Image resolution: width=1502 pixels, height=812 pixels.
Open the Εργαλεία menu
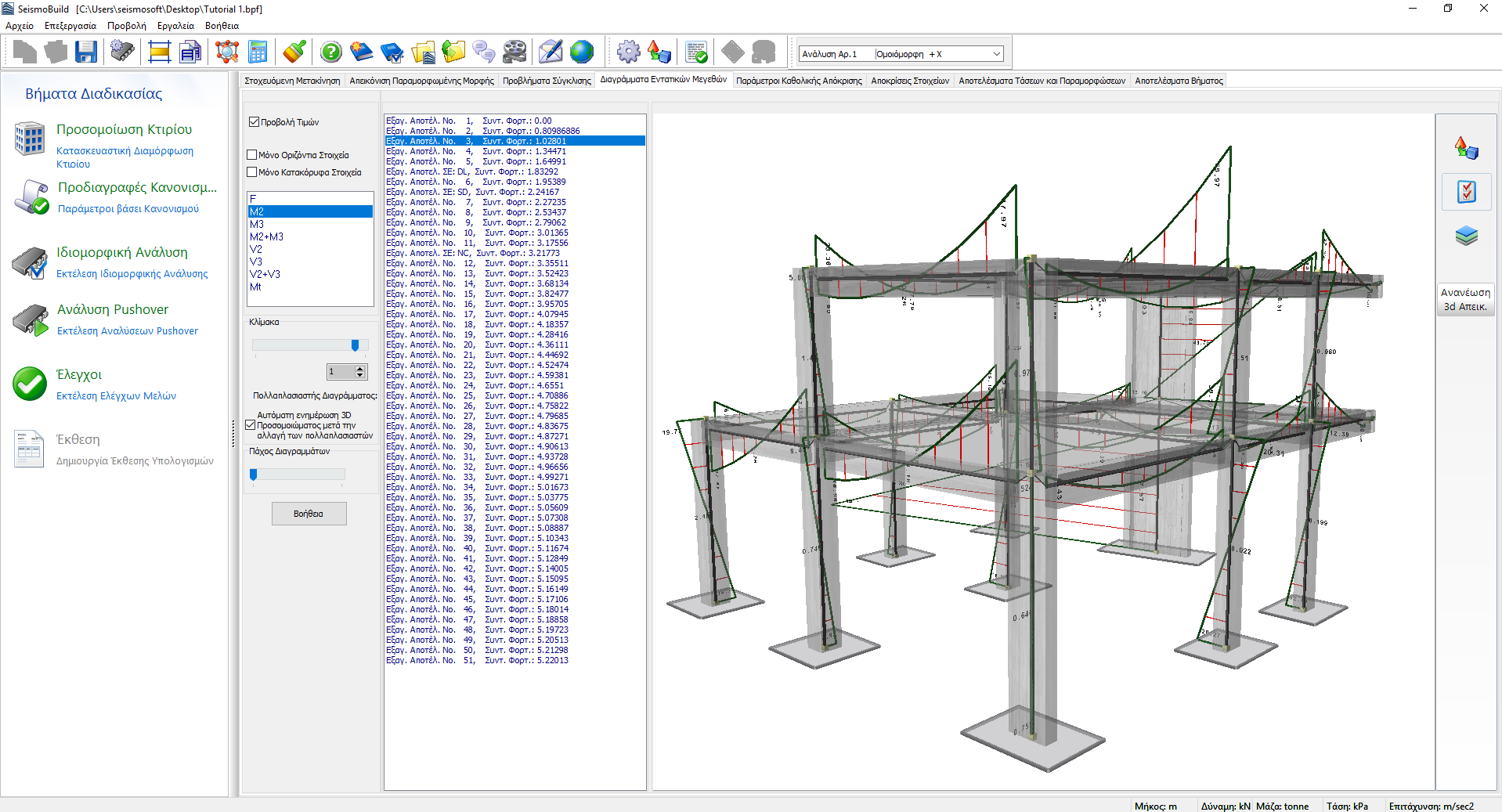pyautogui.click(x=175, y=26)
